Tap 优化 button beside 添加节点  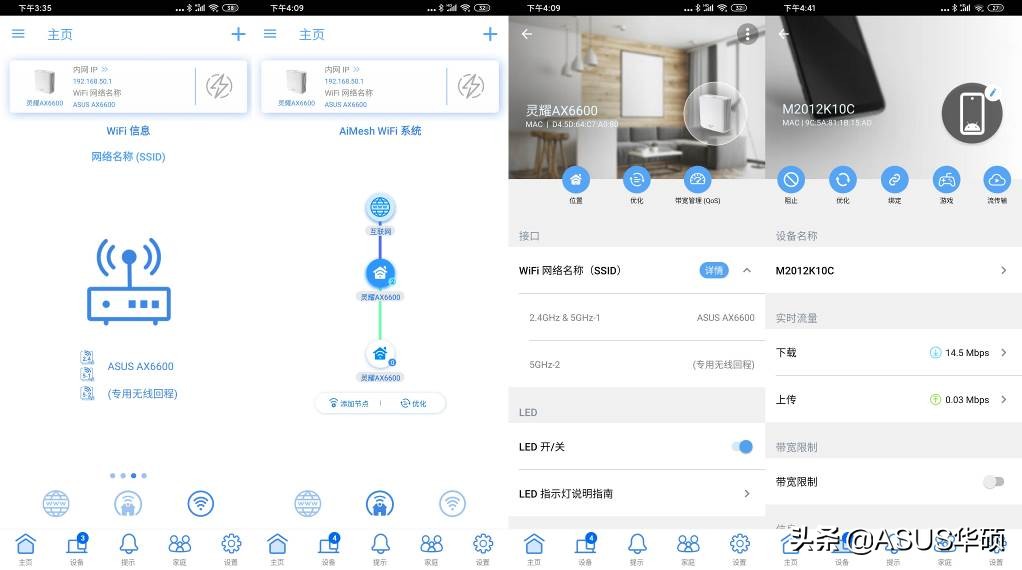click(413, 403)
